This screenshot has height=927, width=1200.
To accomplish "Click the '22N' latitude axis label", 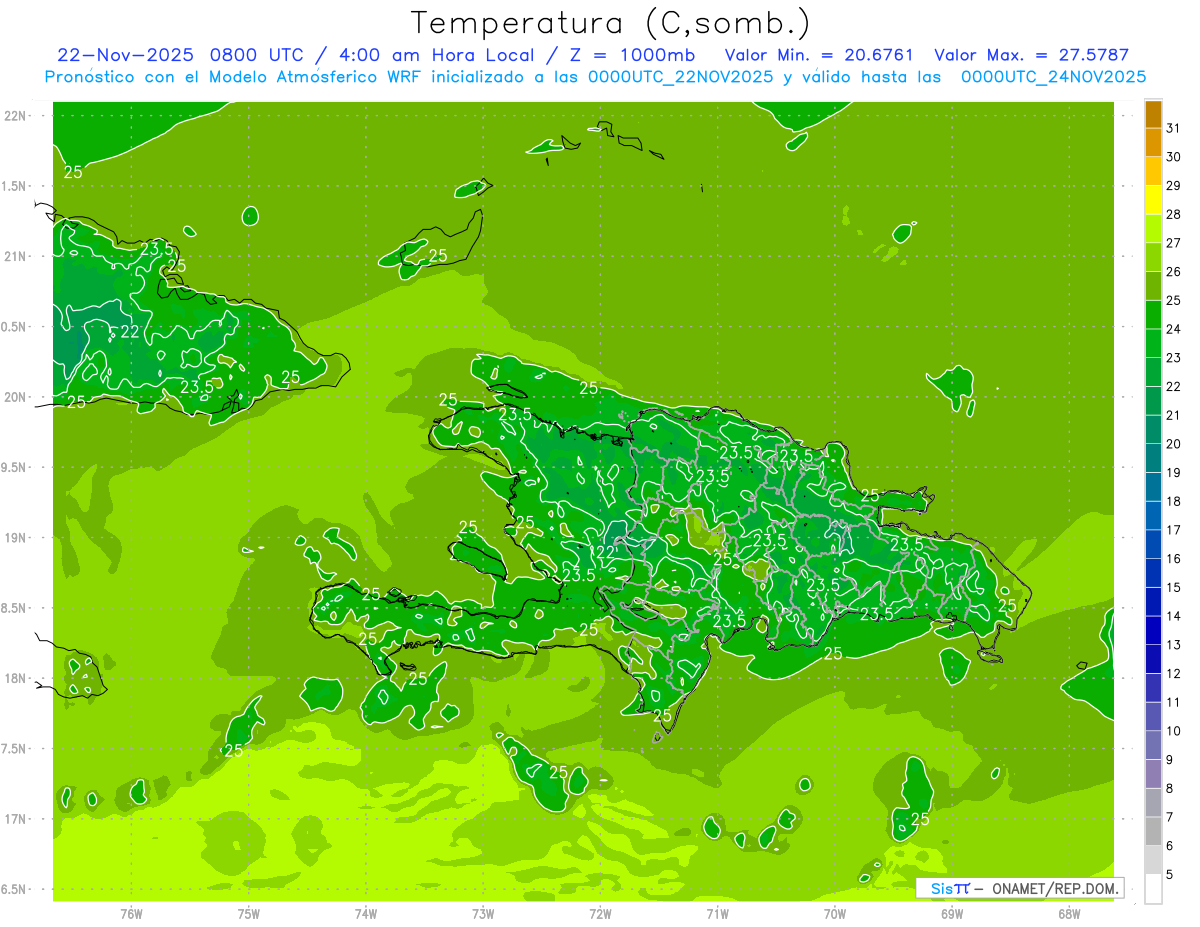I will tap(15, 115).
